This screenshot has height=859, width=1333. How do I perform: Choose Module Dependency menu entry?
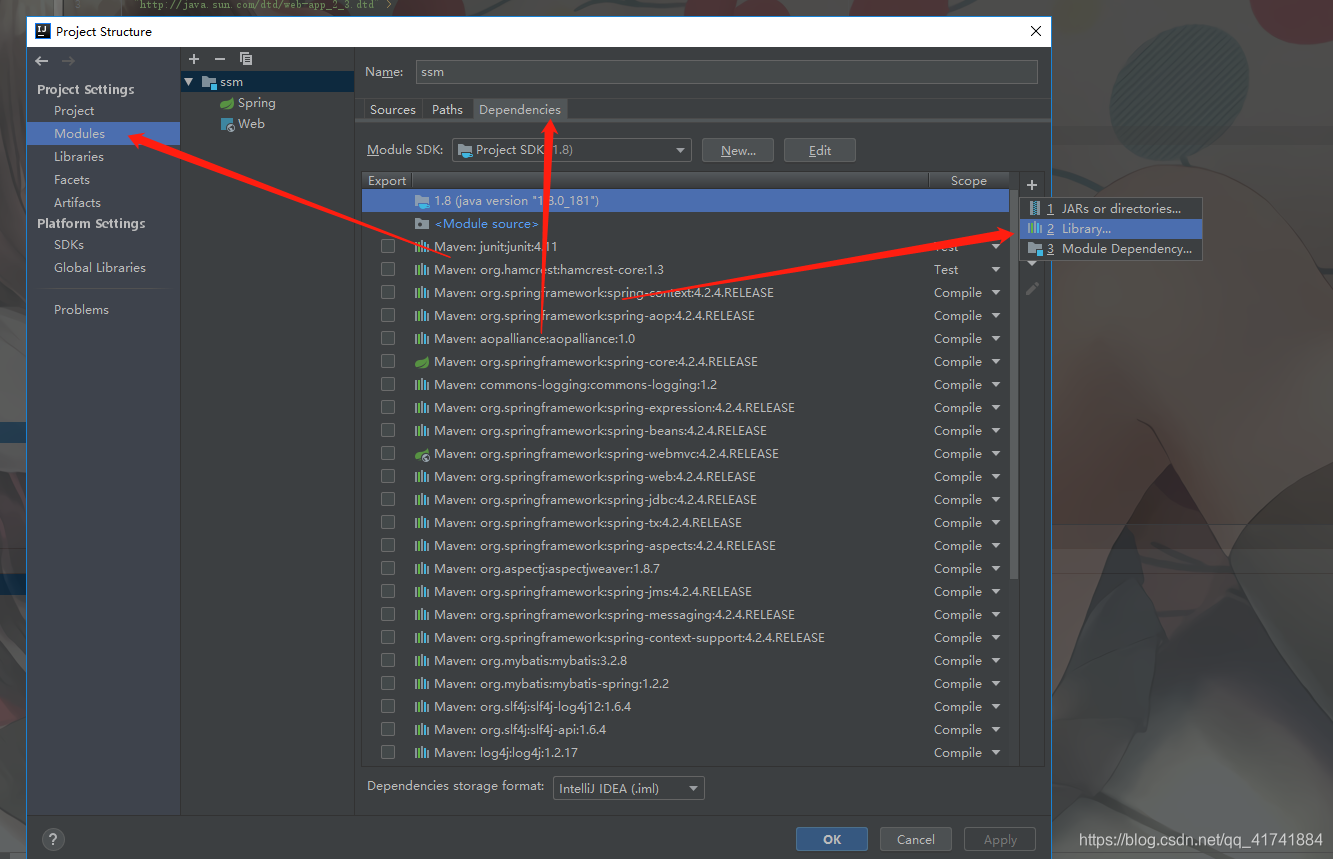point(1111,249)
